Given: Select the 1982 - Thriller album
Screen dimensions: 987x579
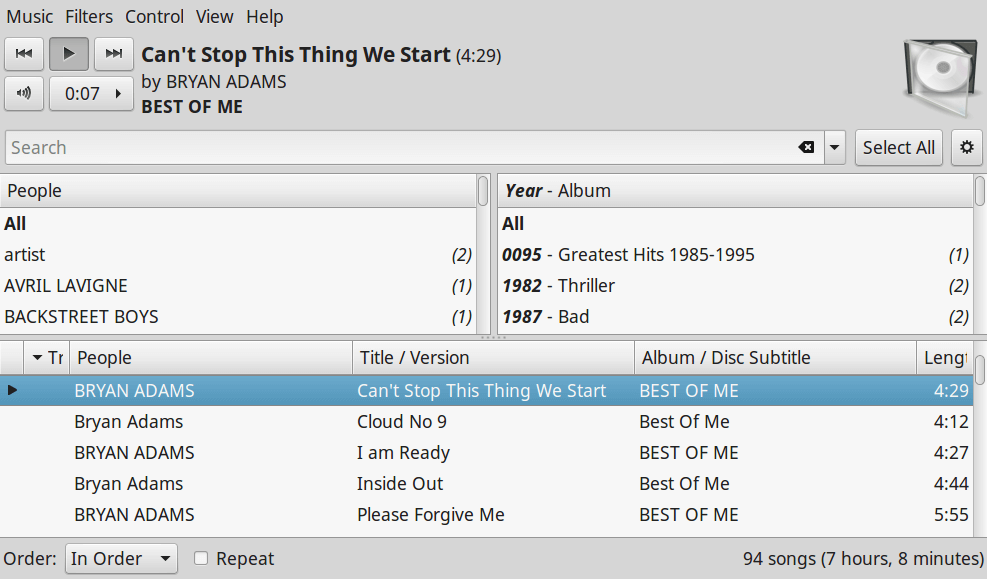Looking at the screenshot, I should 557,286.
